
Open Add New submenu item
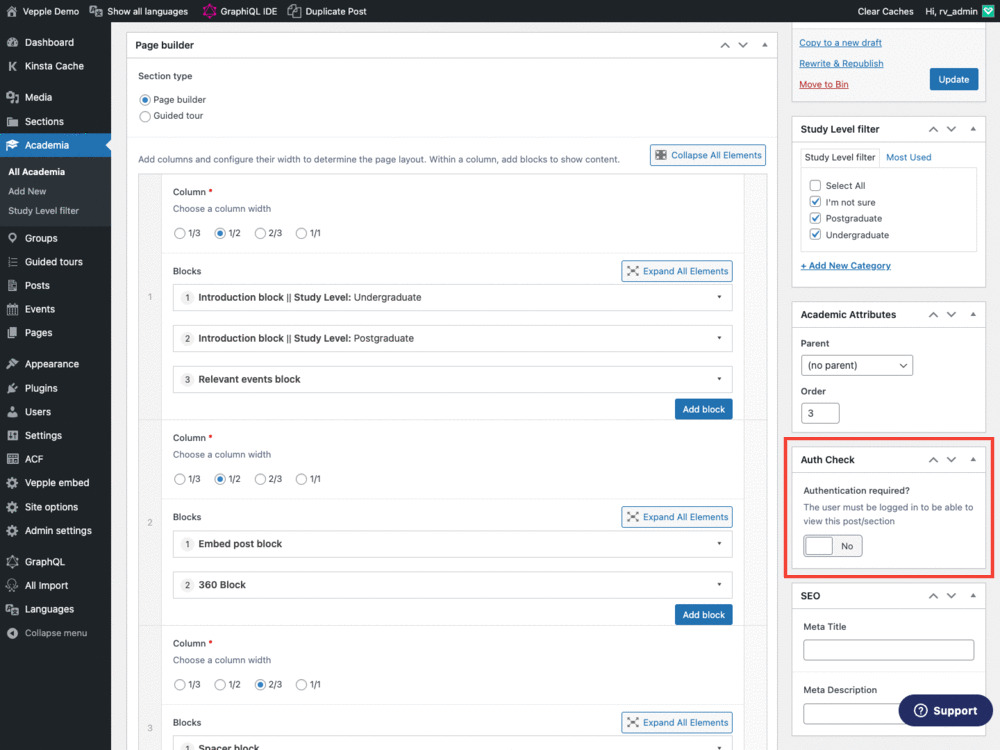tap(27, 191)
